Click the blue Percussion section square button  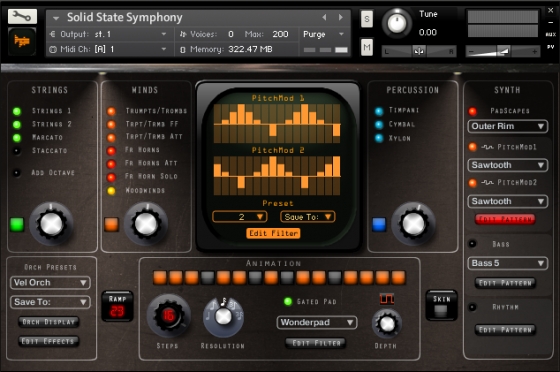coord(379,225)
